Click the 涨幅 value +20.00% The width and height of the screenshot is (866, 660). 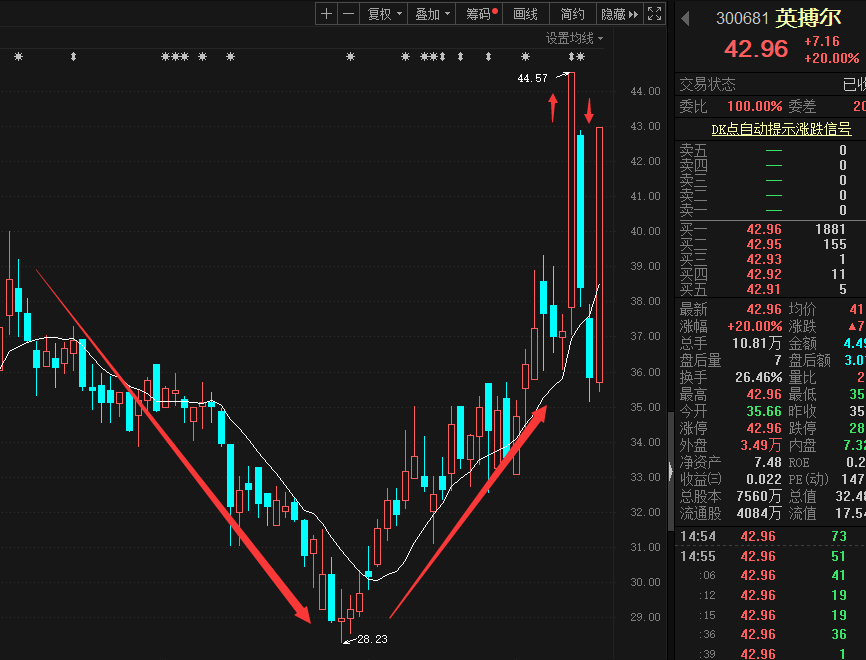(754, 326)
